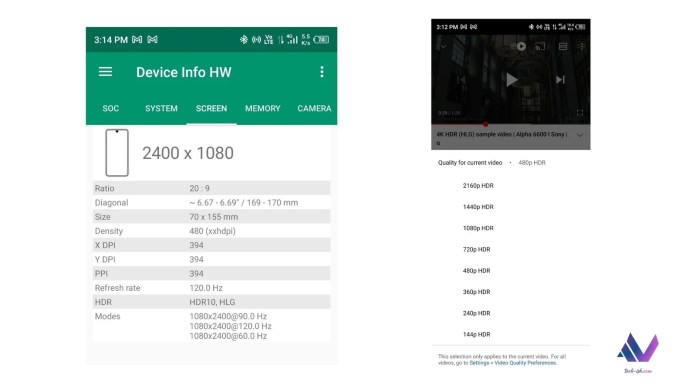696x392 pixels.
Task: Tap the phone outline icon beside 2400 x 1080
Action: click(x=117, y=153)
